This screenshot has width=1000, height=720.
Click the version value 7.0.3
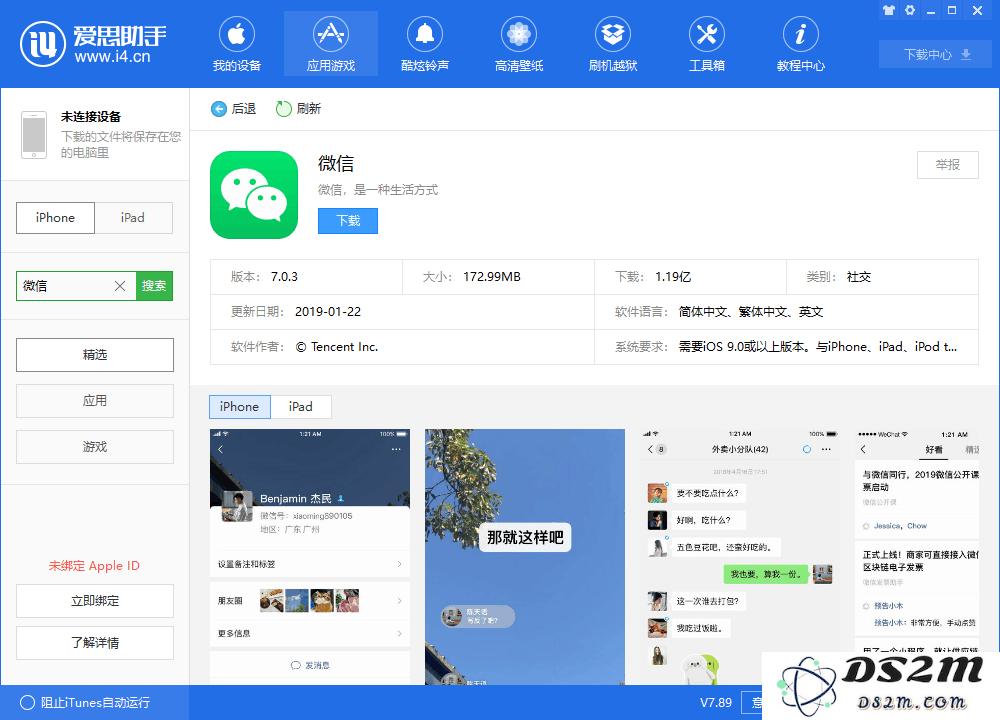pyautogui.click(x=284, y=277)
